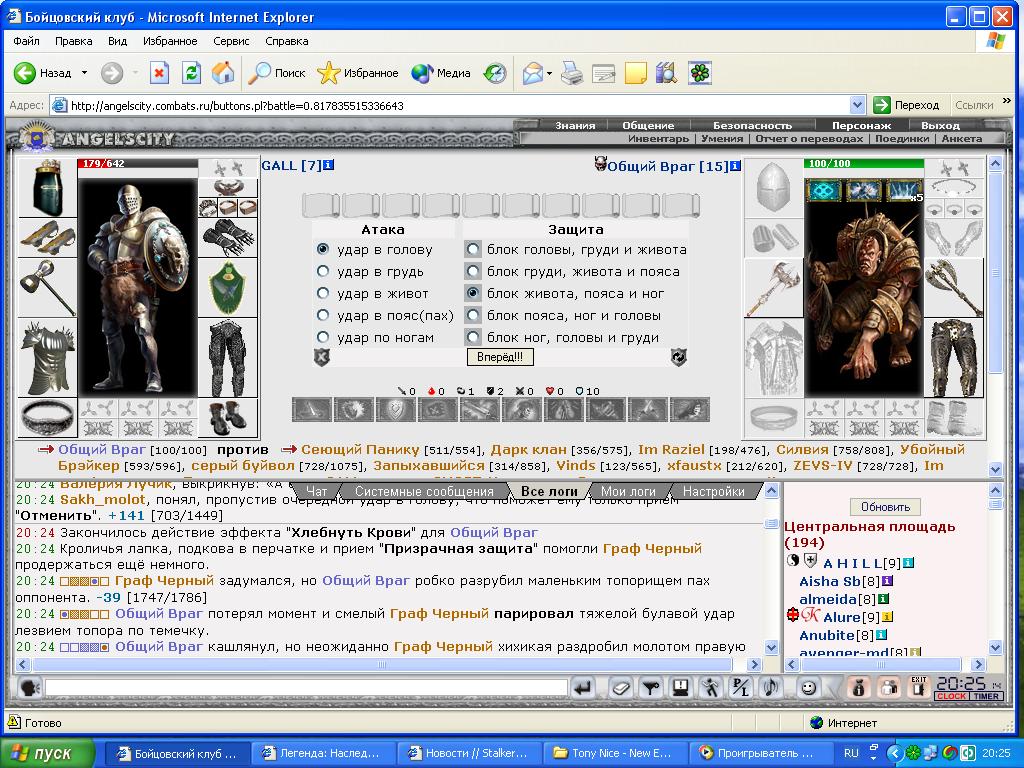
Task: Click the enemy's axe weapon slot
Action: tap(774, 287)
